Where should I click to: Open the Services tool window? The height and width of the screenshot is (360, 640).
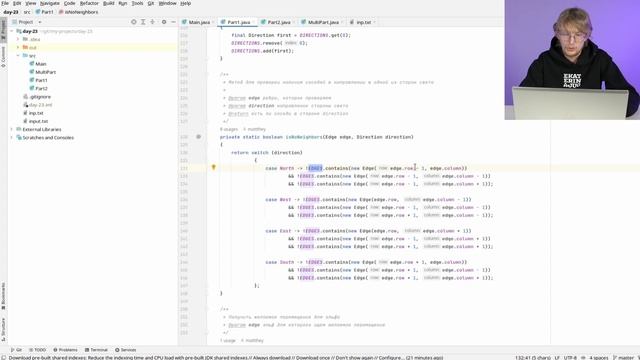click(125, 350)
